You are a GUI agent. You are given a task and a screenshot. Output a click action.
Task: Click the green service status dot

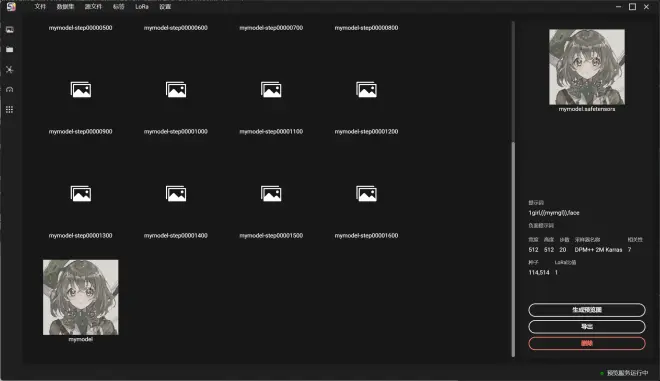tap(602, 373)
